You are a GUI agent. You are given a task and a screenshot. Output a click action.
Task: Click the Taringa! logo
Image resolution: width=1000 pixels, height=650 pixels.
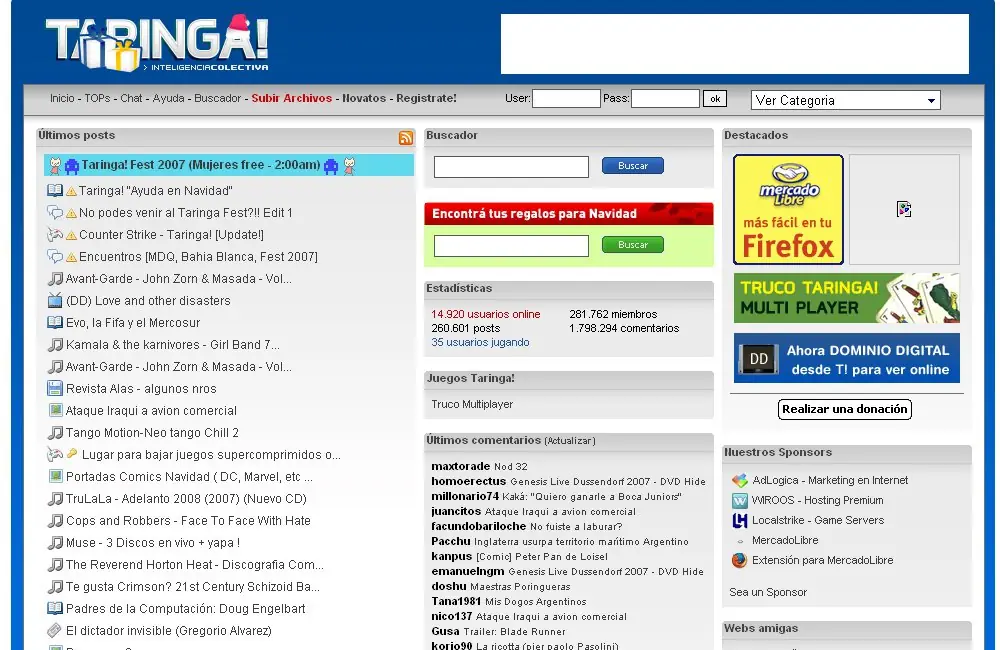coord(158,43)
